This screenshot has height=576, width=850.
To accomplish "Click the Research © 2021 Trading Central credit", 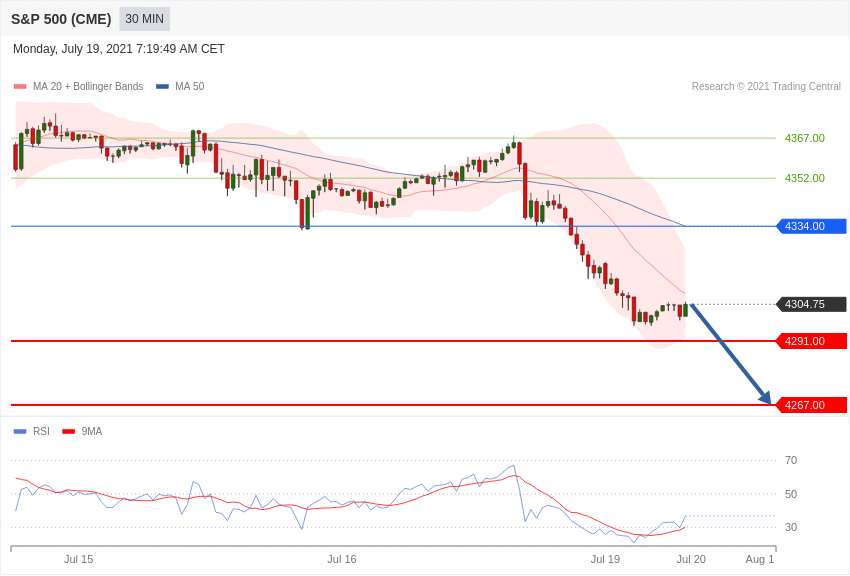I will pos(766,87).
